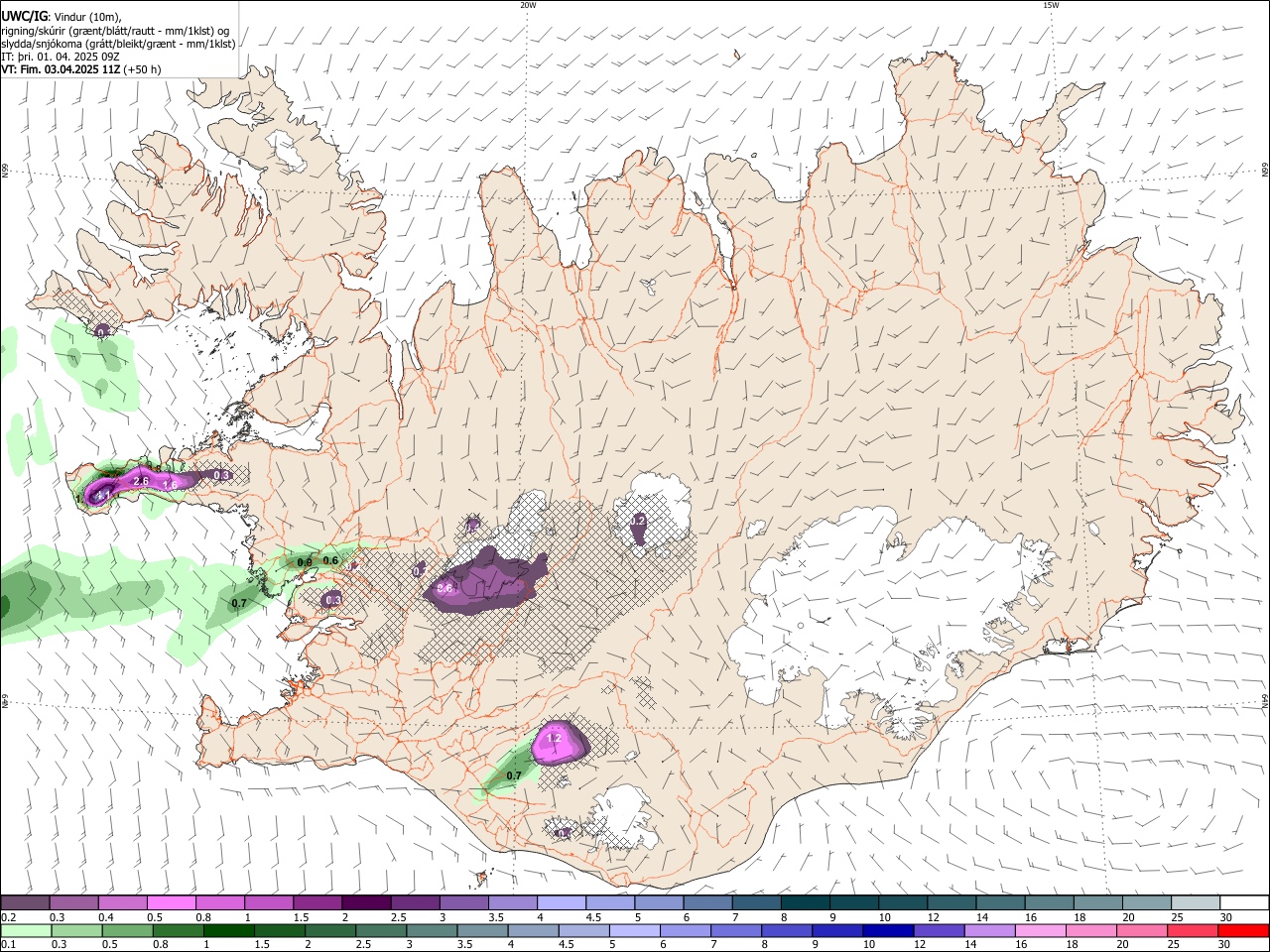Select the mauve 0.3 swatch, top legend
The height and width of the screenshot is (952, 1270).
73,902
